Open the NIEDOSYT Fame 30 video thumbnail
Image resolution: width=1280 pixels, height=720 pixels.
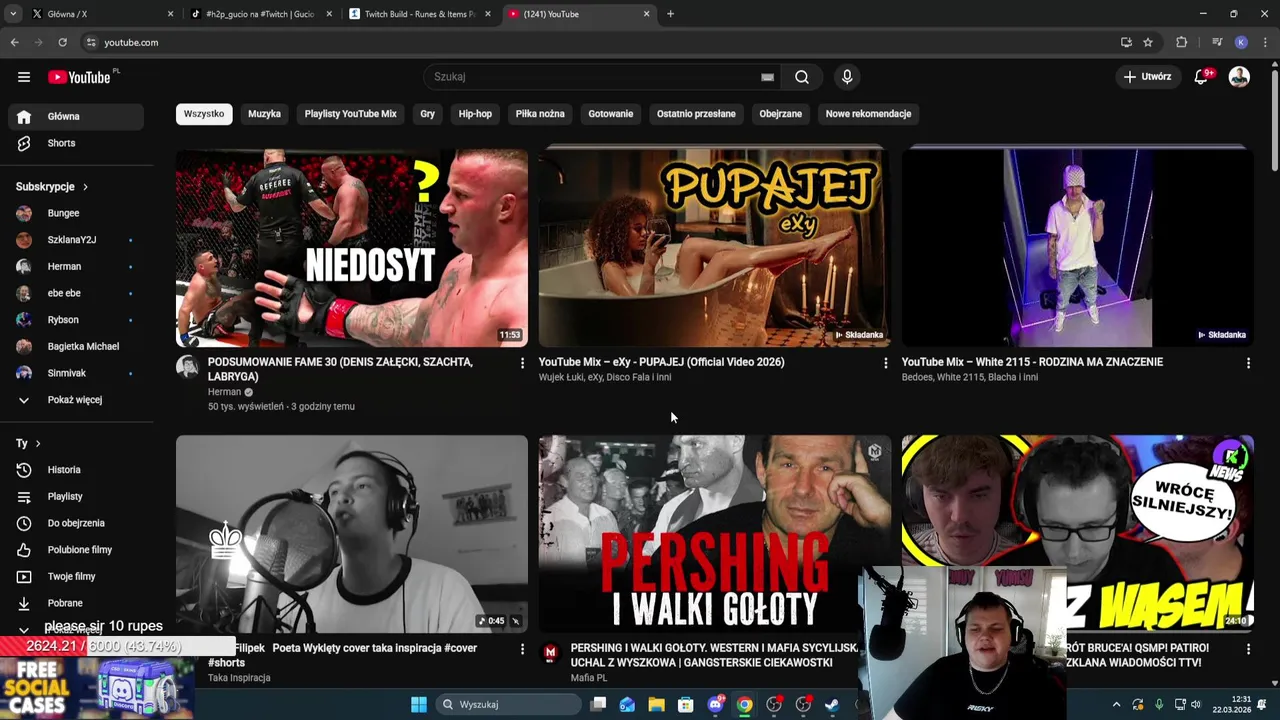click(x=352, y=248)
